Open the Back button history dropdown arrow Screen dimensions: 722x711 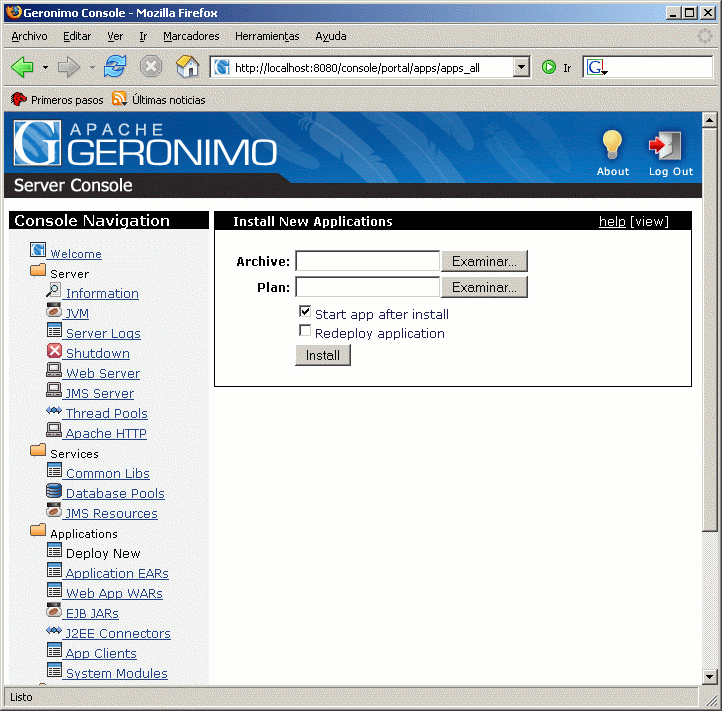click(x=45, y=68)
